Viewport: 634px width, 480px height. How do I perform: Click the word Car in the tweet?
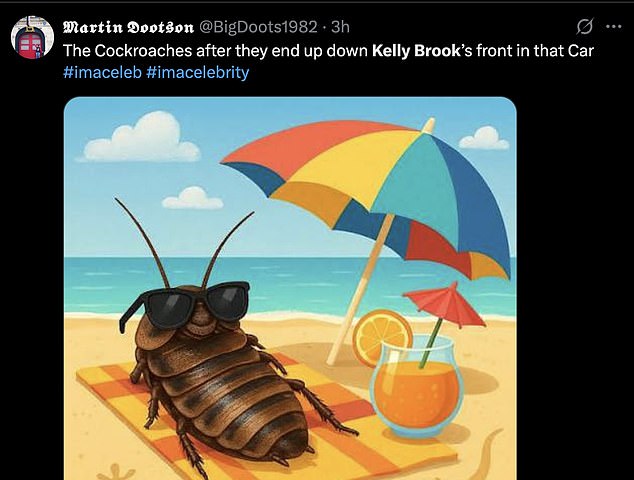[x=580, y=50]
